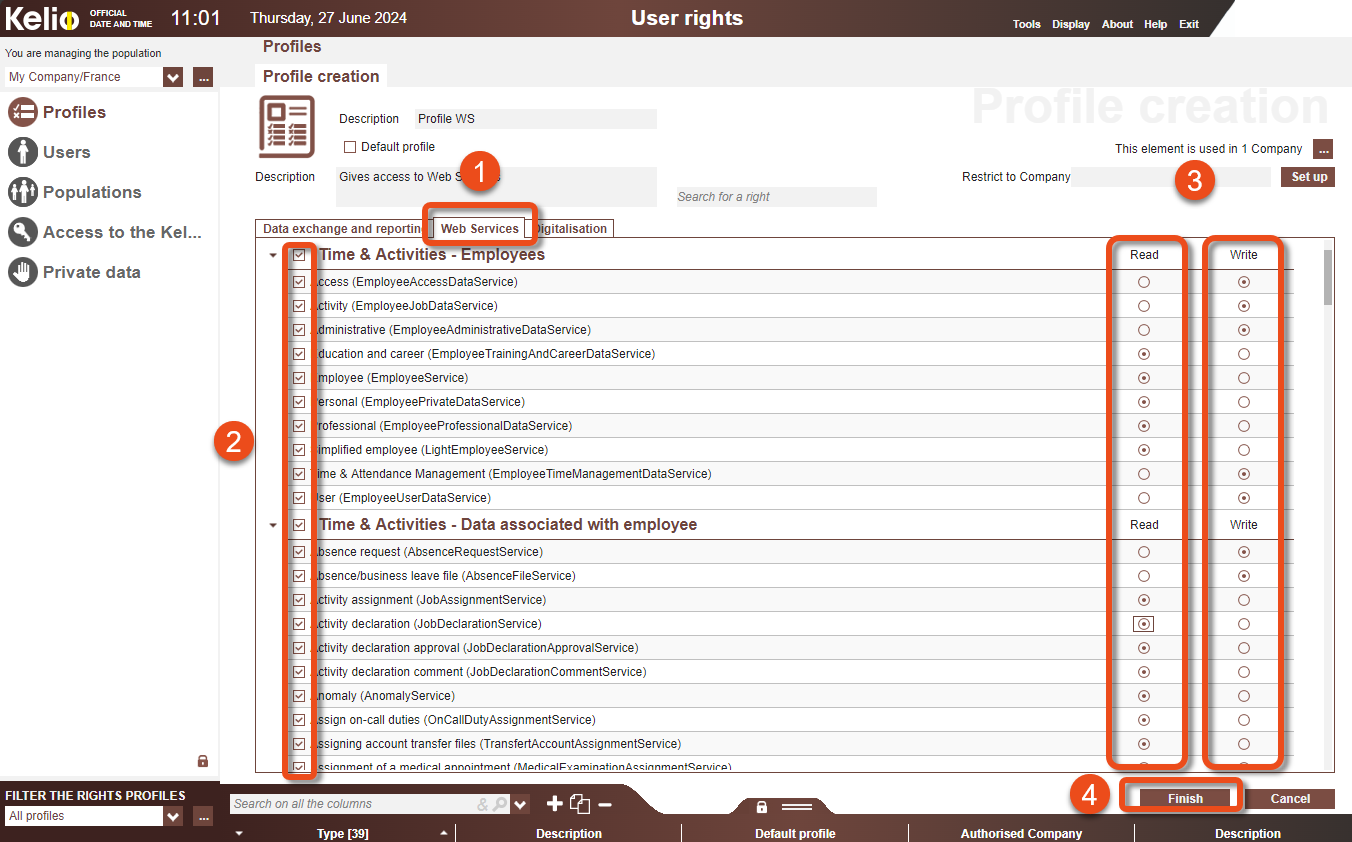Uncheck the AnomalyService row checkbox
Screen dimensions: 1352x842
(x=299, y=696)
